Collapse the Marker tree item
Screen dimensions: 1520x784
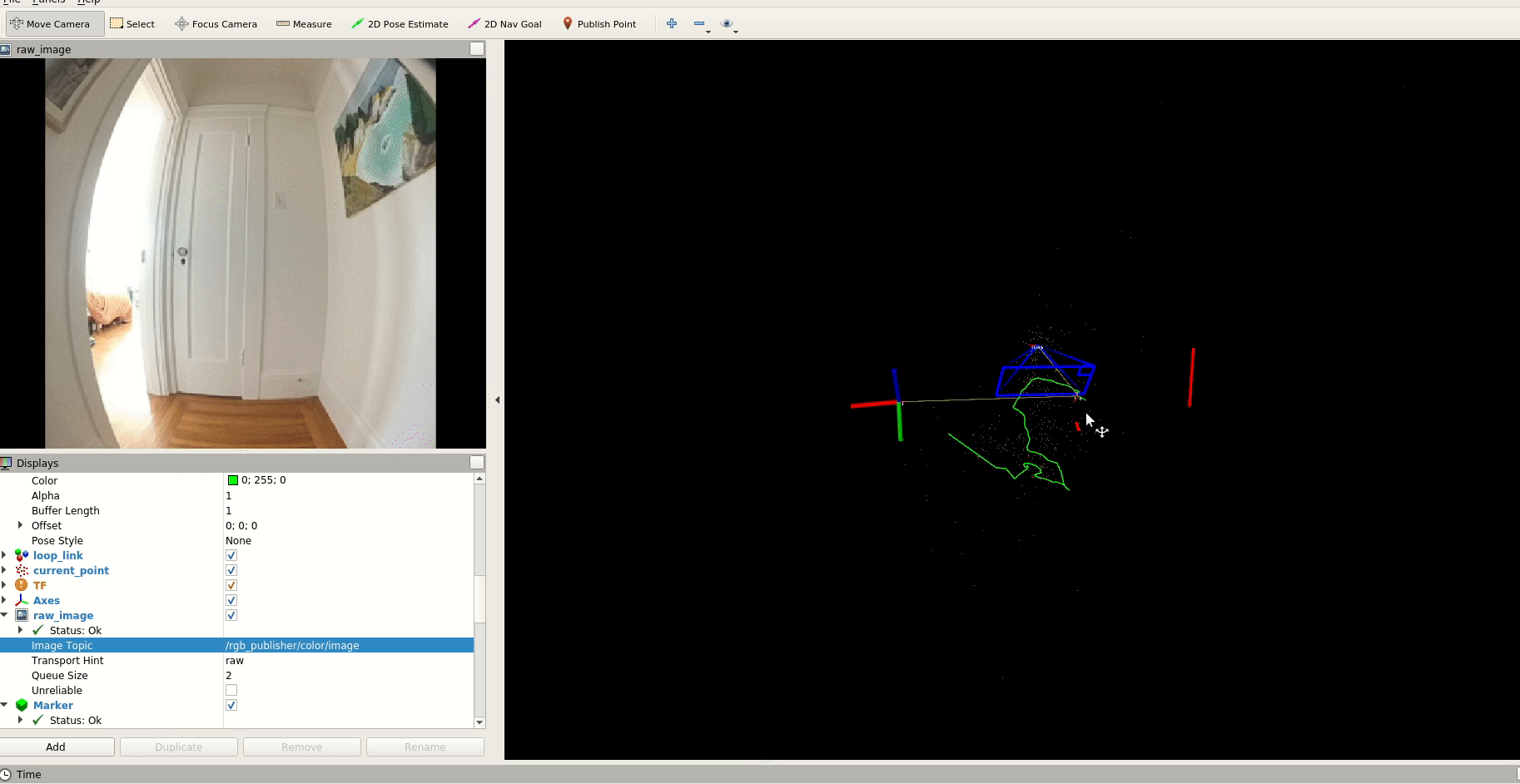tap(4, 705)
